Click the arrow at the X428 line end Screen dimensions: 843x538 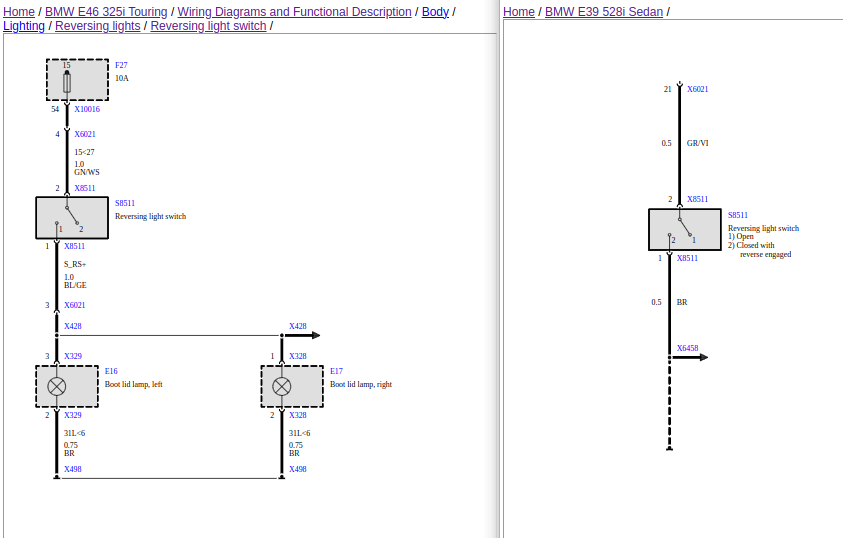[x=310, y=336]
